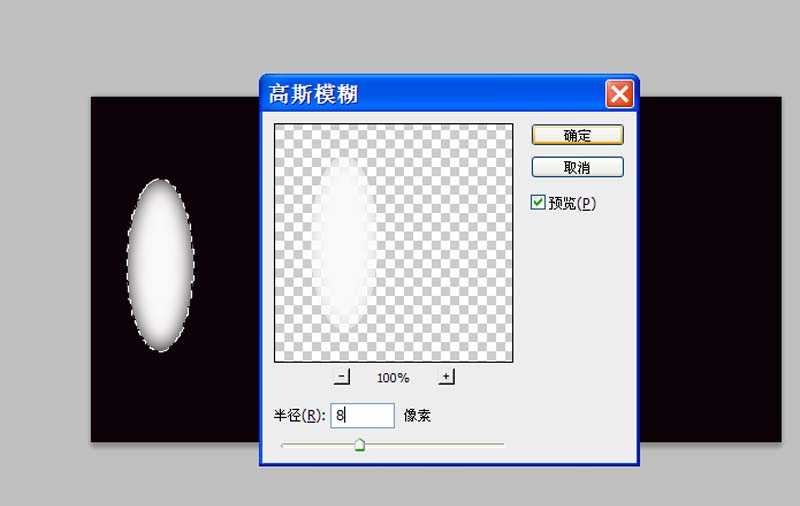
Task: Cancel the dialog with 取消 button
Action: [577, 167]
